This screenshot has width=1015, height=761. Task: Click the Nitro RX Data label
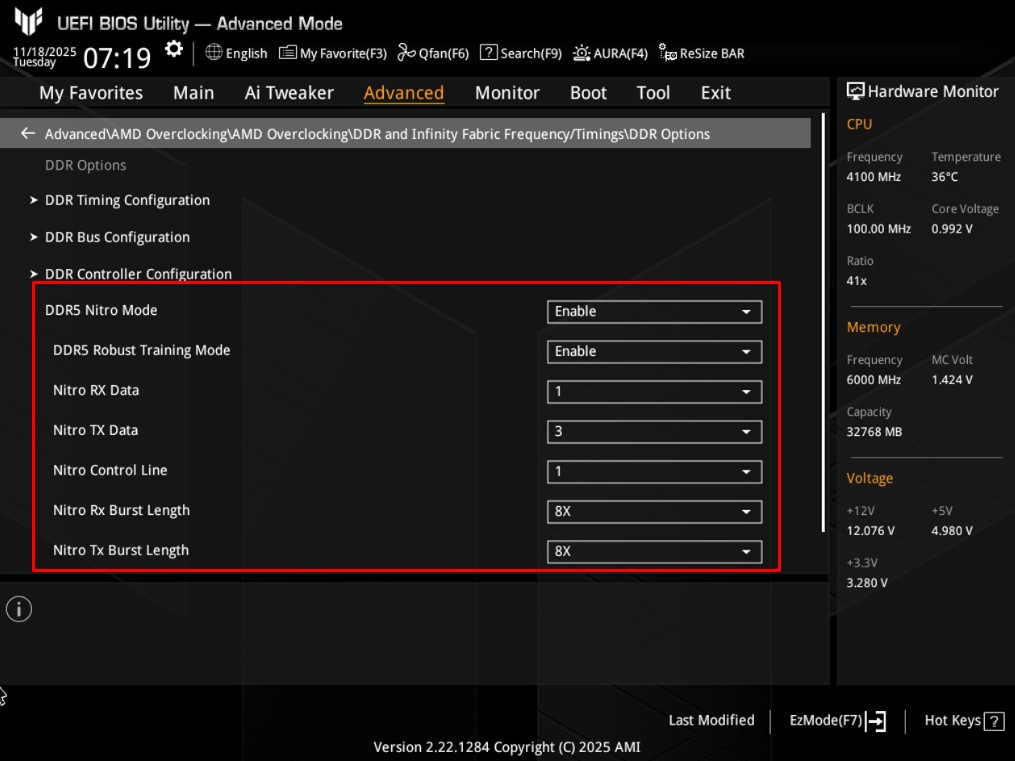pos(96,390)
